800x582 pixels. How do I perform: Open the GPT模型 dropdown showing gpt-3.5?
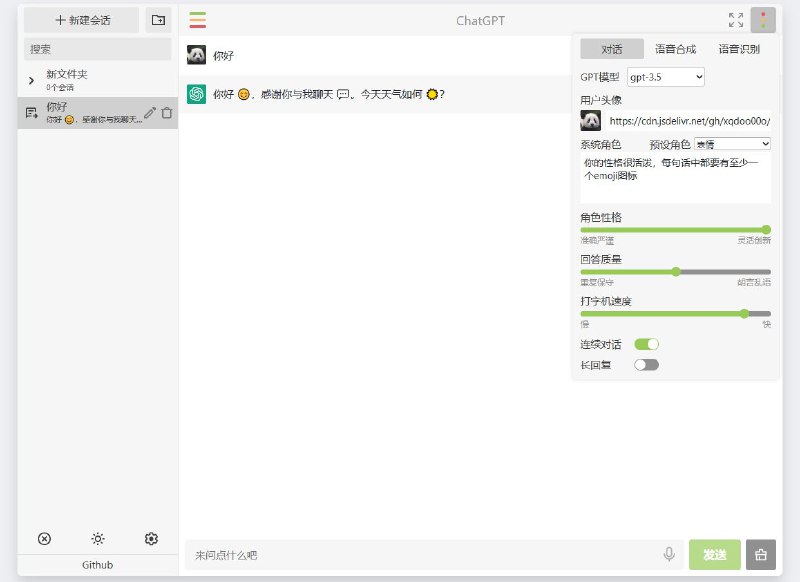pyautogui.click(x=666, y=75)
